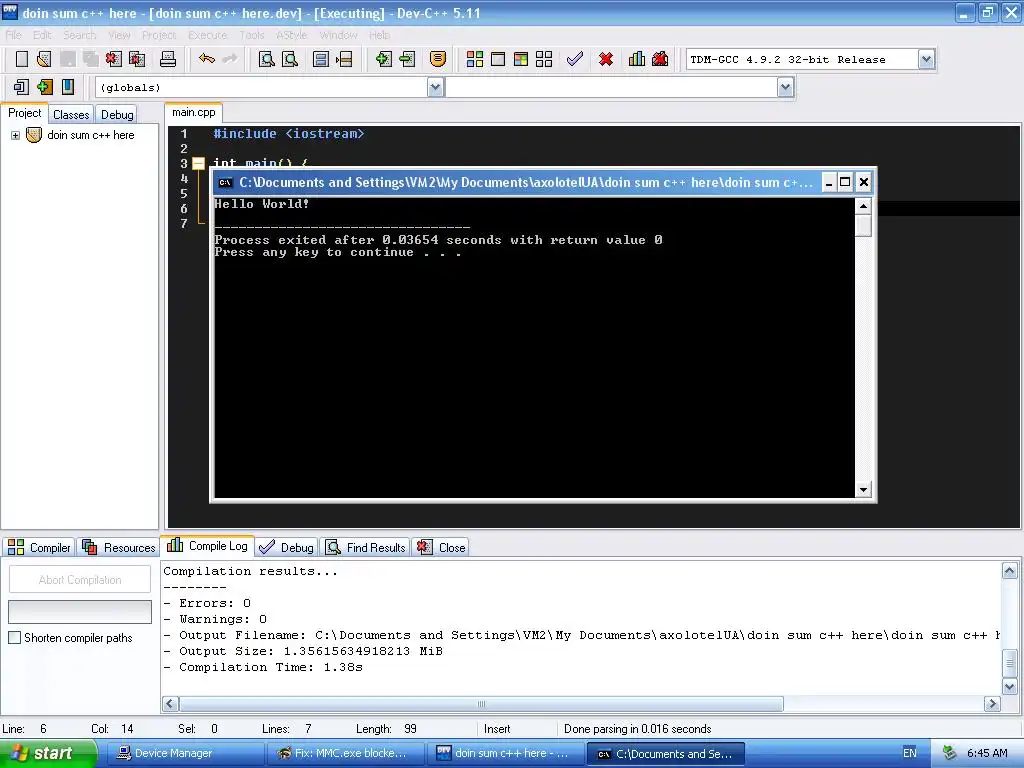The image size is (1024, 768).
Task: Select the main.cpp editor tab
Action: click(193, 112)
